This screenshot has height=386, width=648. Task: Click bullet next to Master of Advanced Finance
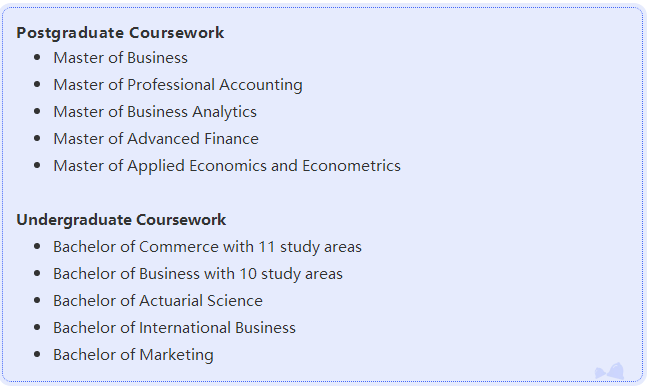pos(37,138)
